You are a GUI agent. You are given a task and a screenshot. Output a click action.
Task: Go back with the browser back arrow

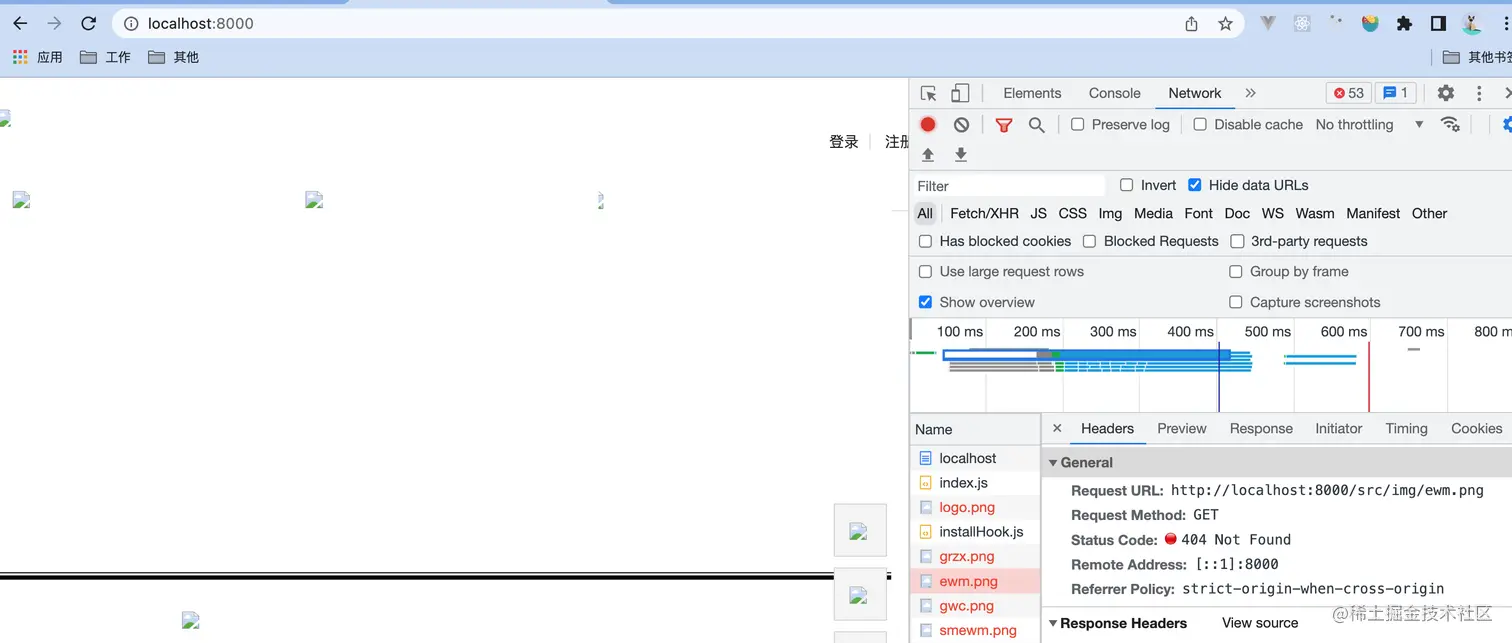pos(20,23)
